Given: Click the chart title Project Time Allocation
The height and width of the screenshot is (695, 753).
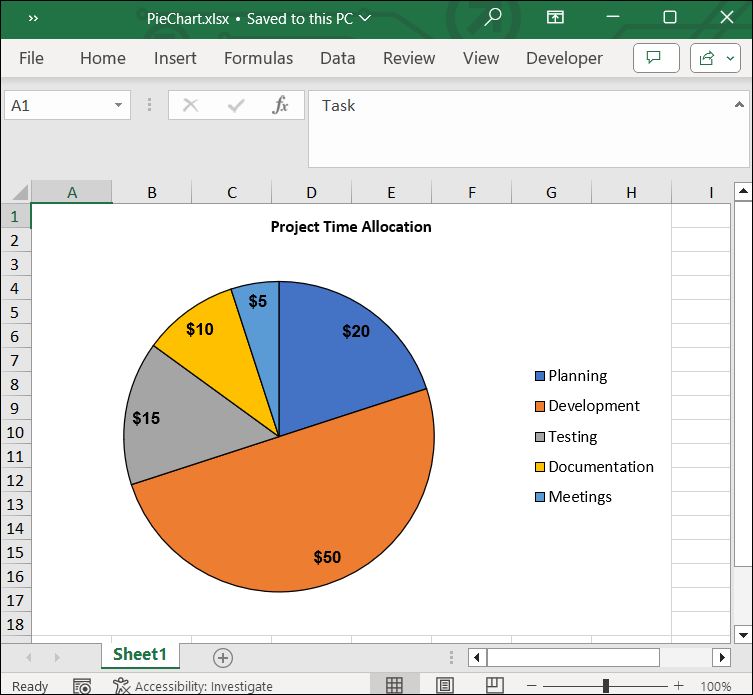Looking at the screenshot, I should pos(351,227).
